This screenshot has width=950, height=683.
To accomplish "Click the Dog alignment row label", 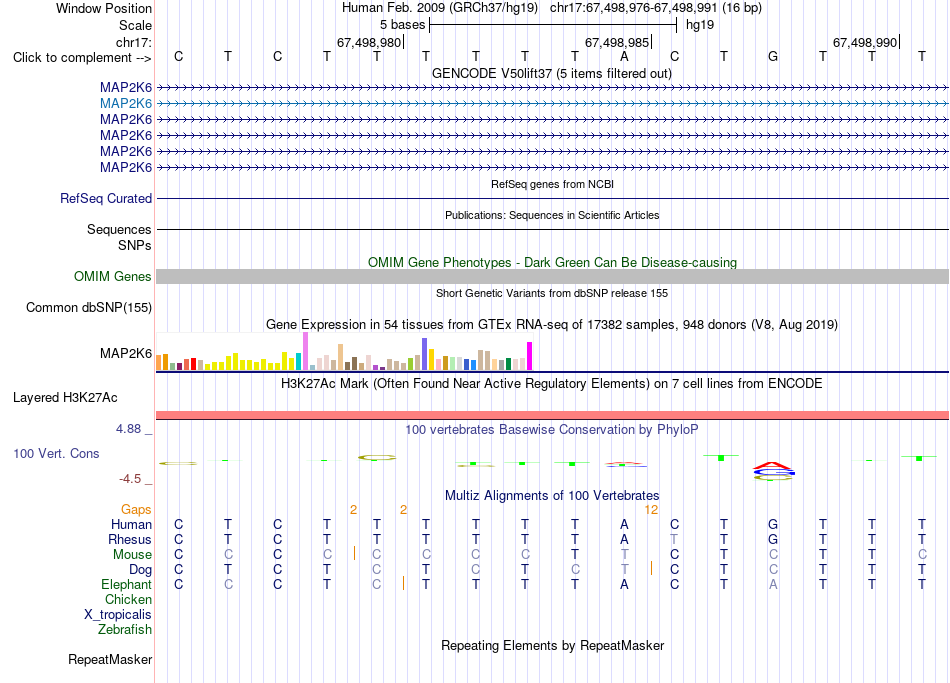I will tap(140, 570).
